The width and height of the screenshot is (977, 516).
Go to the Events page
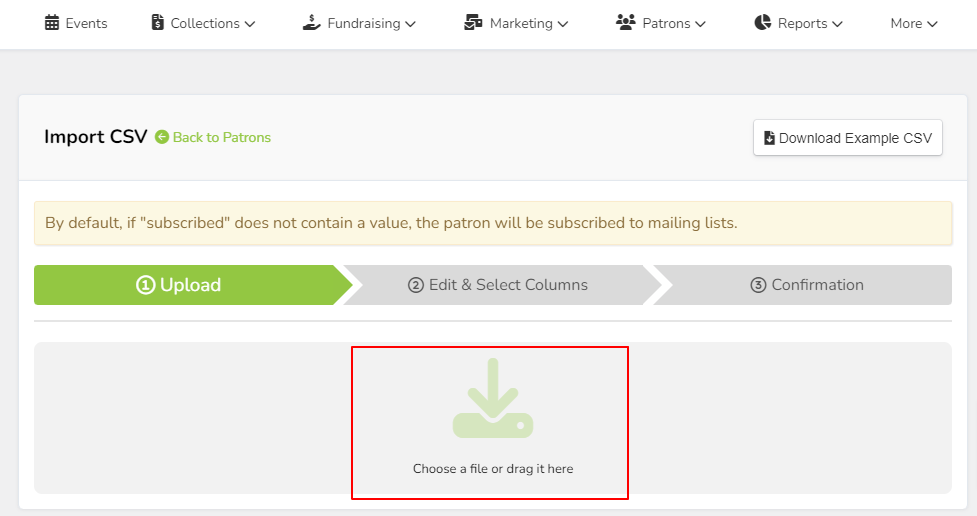[76, 23]
